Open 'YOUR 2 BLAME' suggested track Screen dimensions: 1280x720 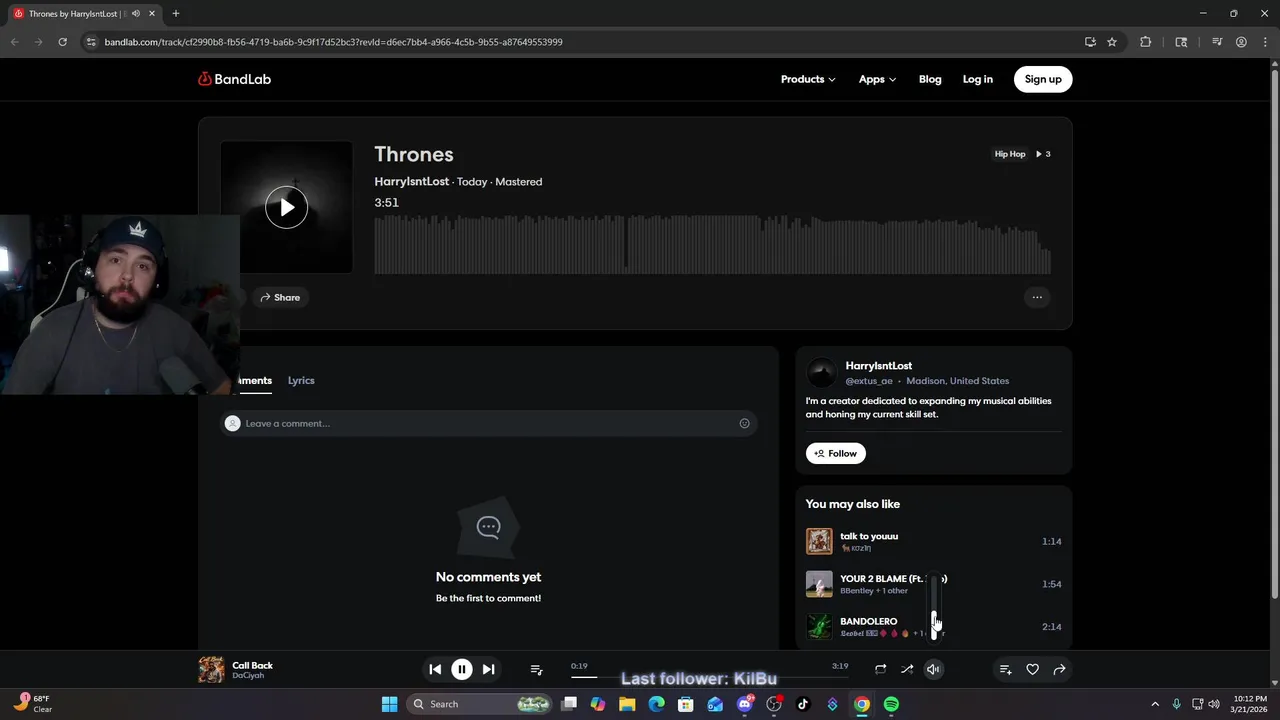tap(893, 578)
